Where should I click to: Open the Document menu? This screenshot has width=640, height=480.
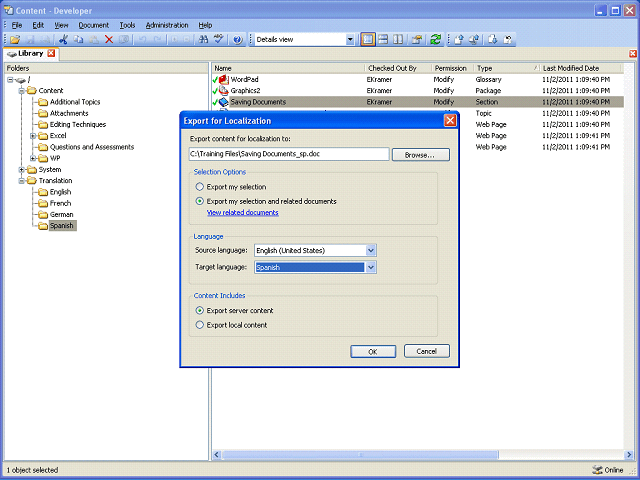(x=94, y=25)
